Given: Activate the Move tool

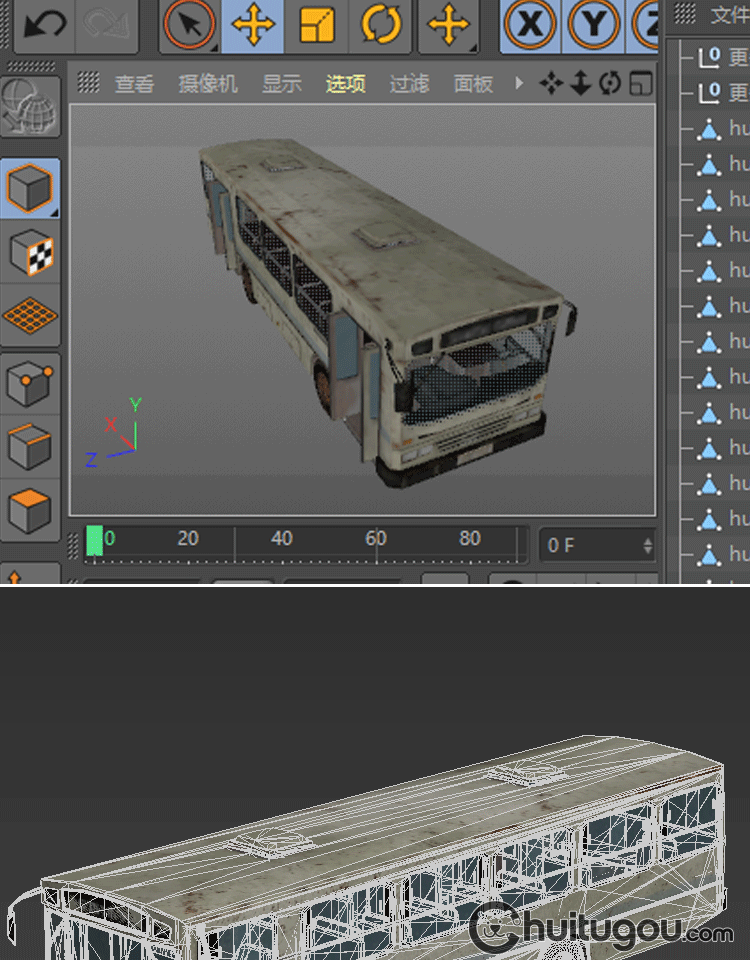Looking at the screenshot, I should (x=253, y=24).
